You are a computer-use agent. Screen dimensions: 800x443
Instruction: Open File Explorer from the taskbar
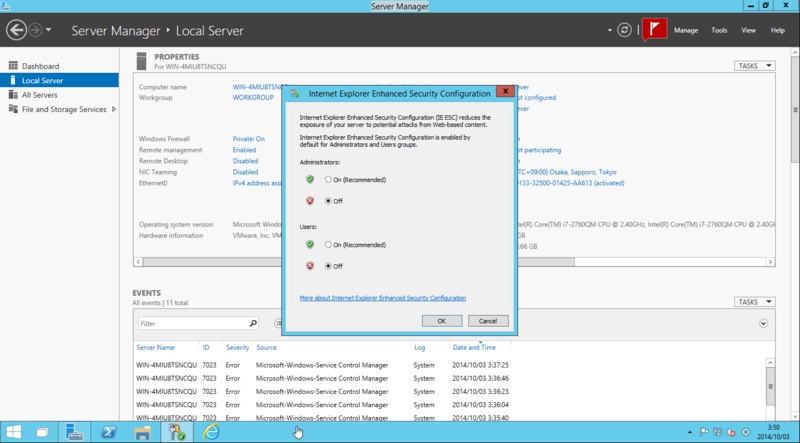tap(142, 432)
